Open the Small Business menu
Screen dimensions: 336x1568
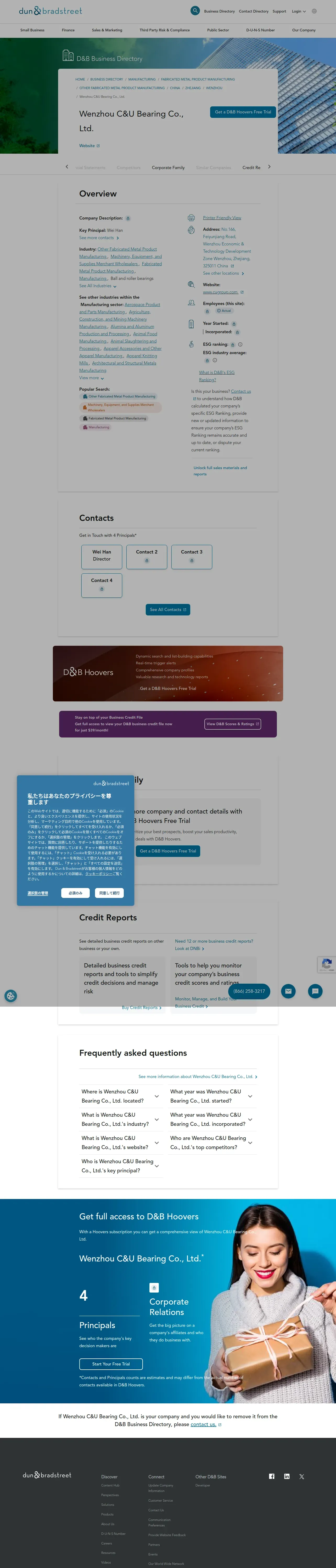pyautogui.click(x=32, y=30)
